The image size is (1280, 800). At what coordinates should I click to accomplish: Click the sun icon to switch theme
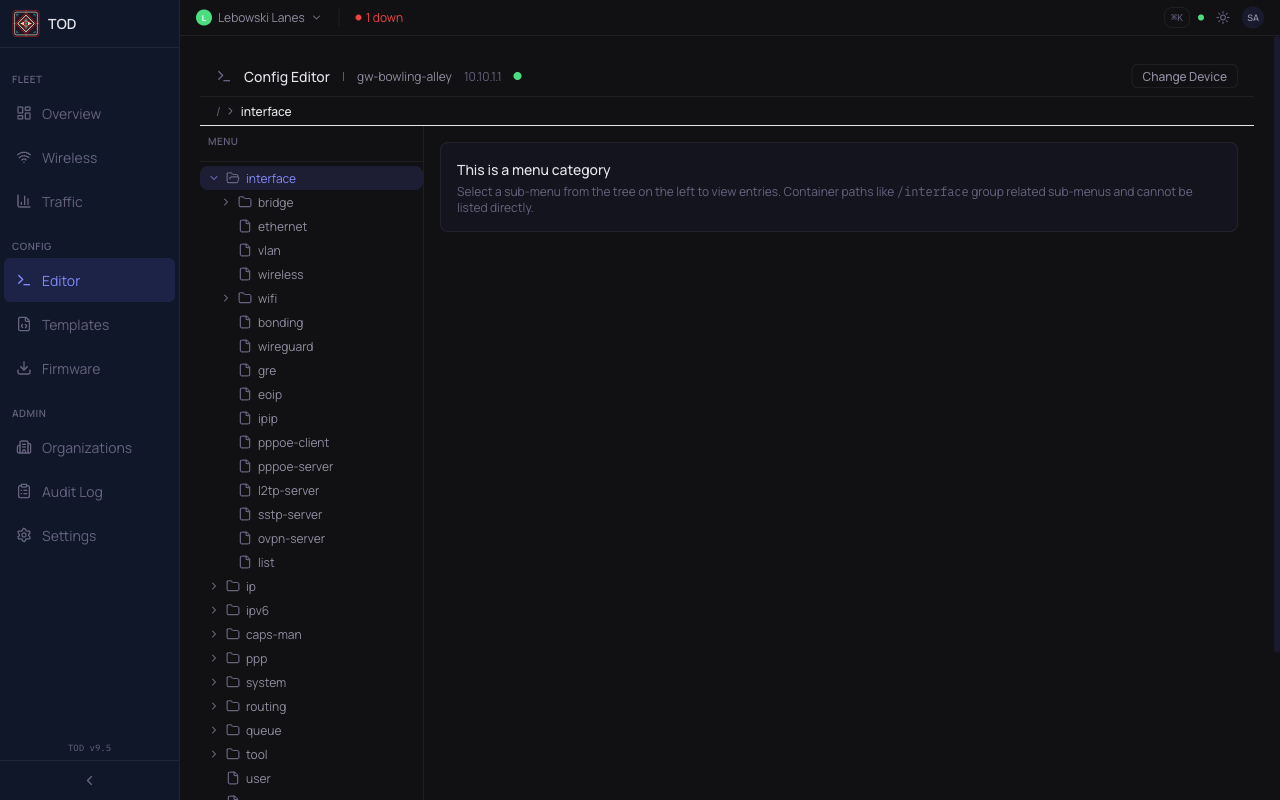(x=1222, y=17)
